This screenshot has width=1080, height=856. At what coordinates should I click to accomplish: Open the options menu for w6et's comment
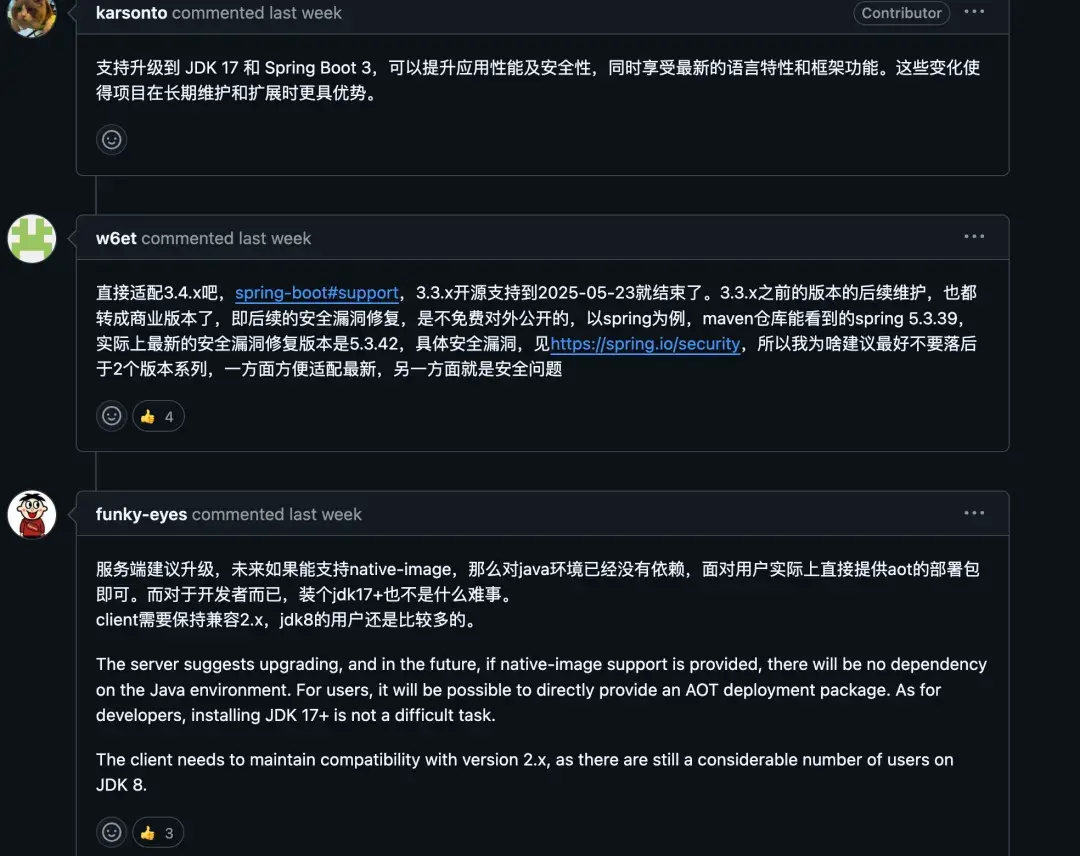pyautogui.click(x=974, y=236)
